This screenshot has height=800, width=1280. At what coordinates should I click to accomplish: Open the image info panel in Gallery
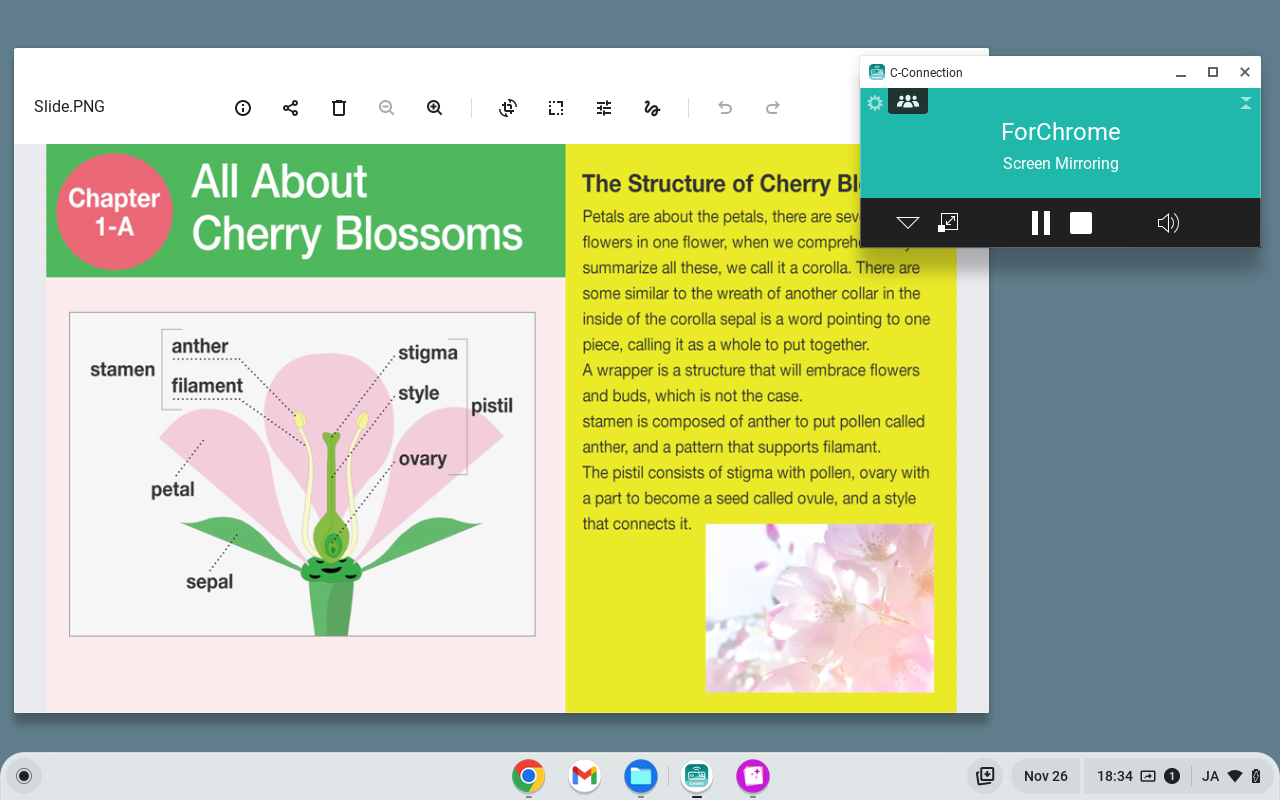tap(243, 108)
